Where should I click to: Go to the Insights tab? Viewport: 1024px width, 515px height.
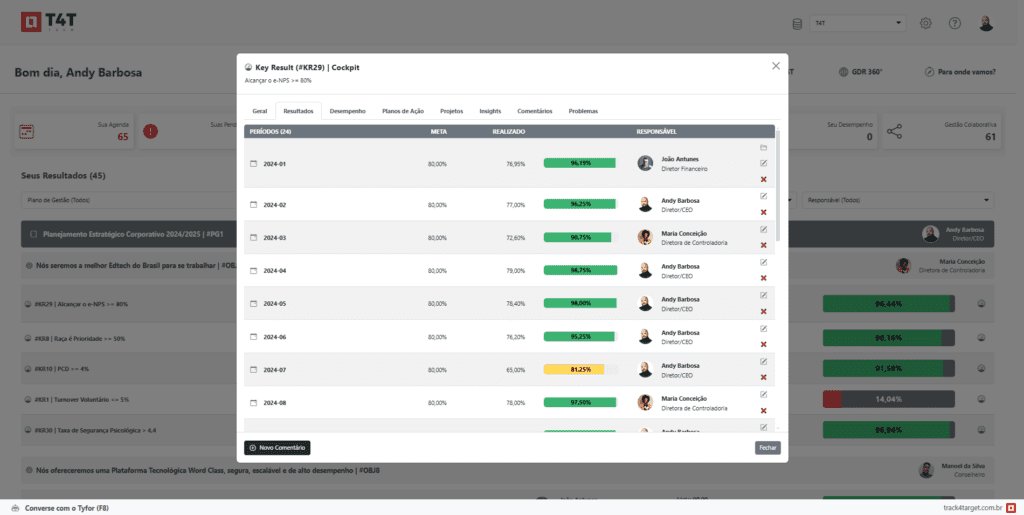(490, 111)
